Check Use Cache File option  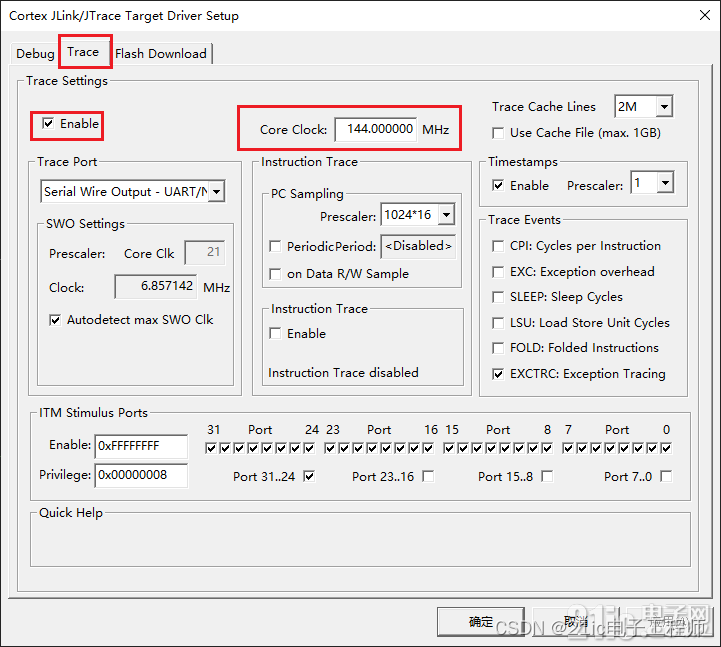point(498,133)
